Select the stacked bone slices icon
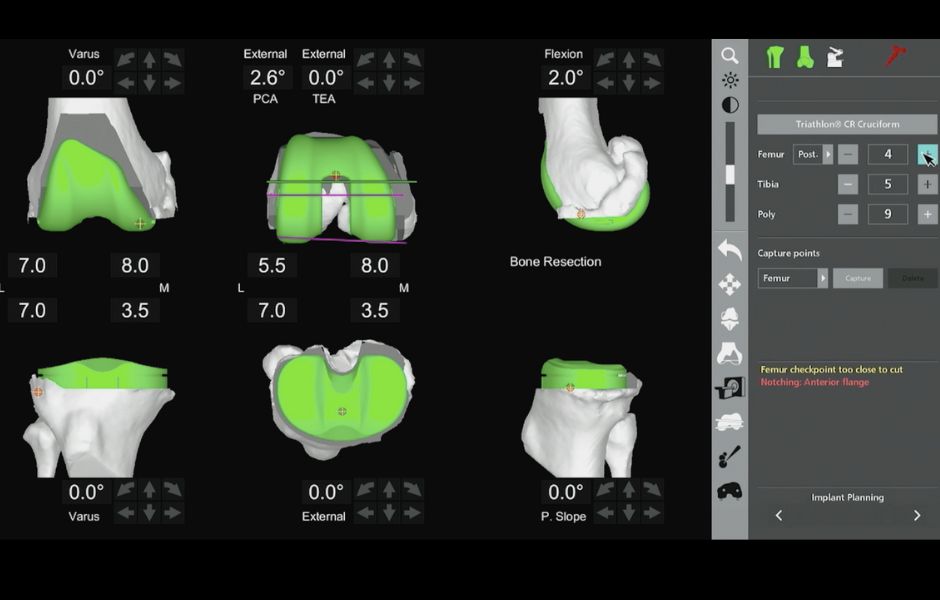 [x=730, y=423]
